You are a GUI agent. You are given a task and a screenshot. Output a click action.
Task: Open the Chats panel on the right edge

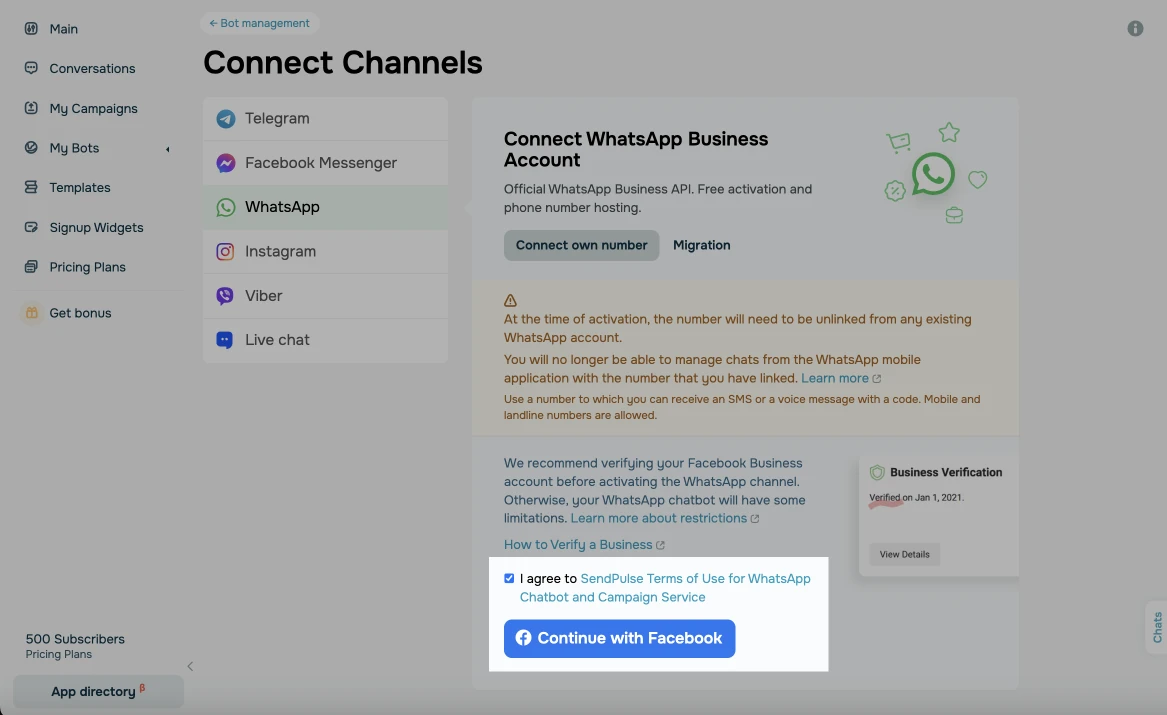(1155, 628)
